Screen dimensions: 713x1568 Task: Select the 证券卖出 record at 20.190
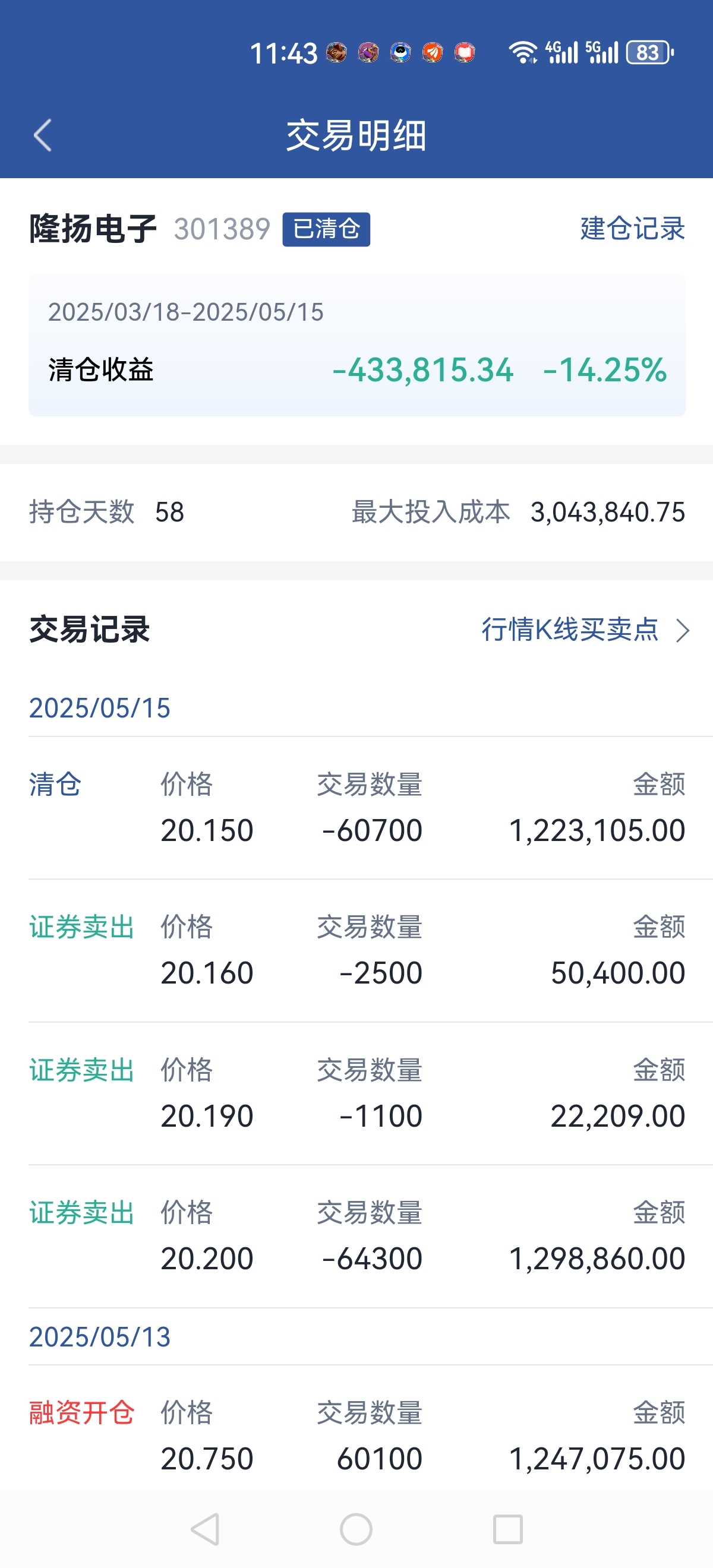[357, 1093]
